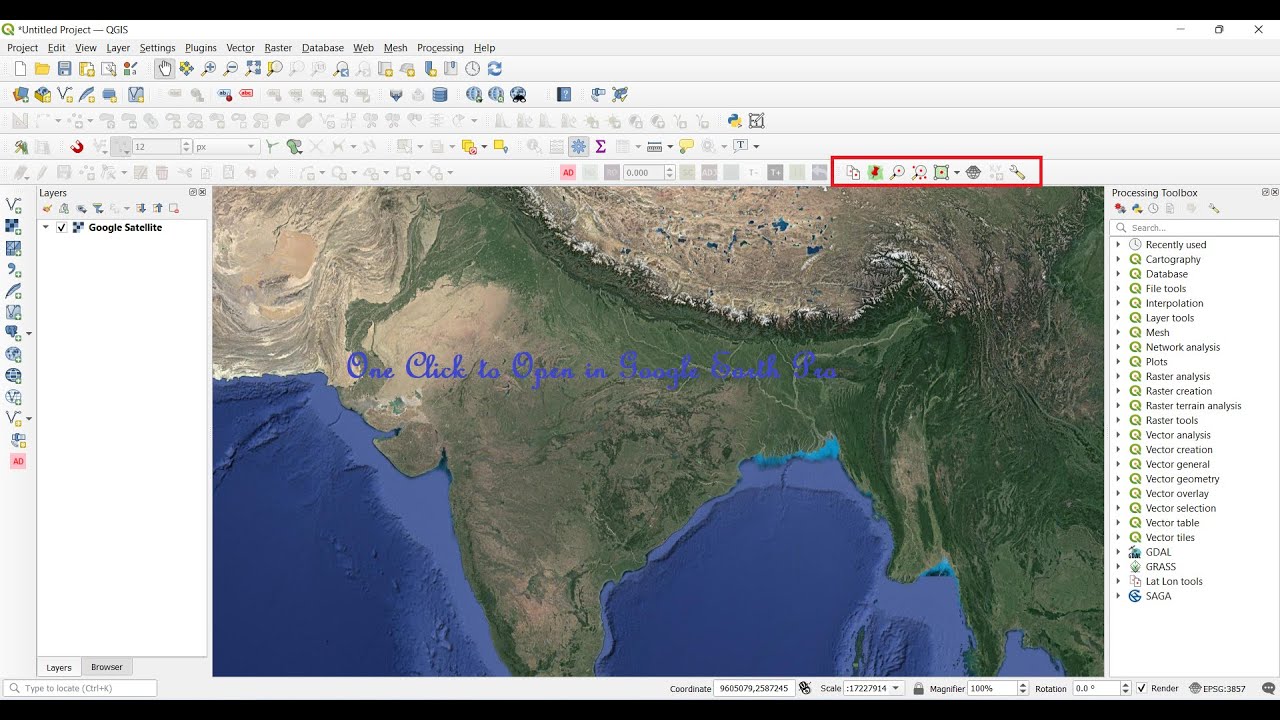Switch to the Browser tab
The height and width of the screenshot is (720, 1280).
pyautogui.click(x=107, y=667)
